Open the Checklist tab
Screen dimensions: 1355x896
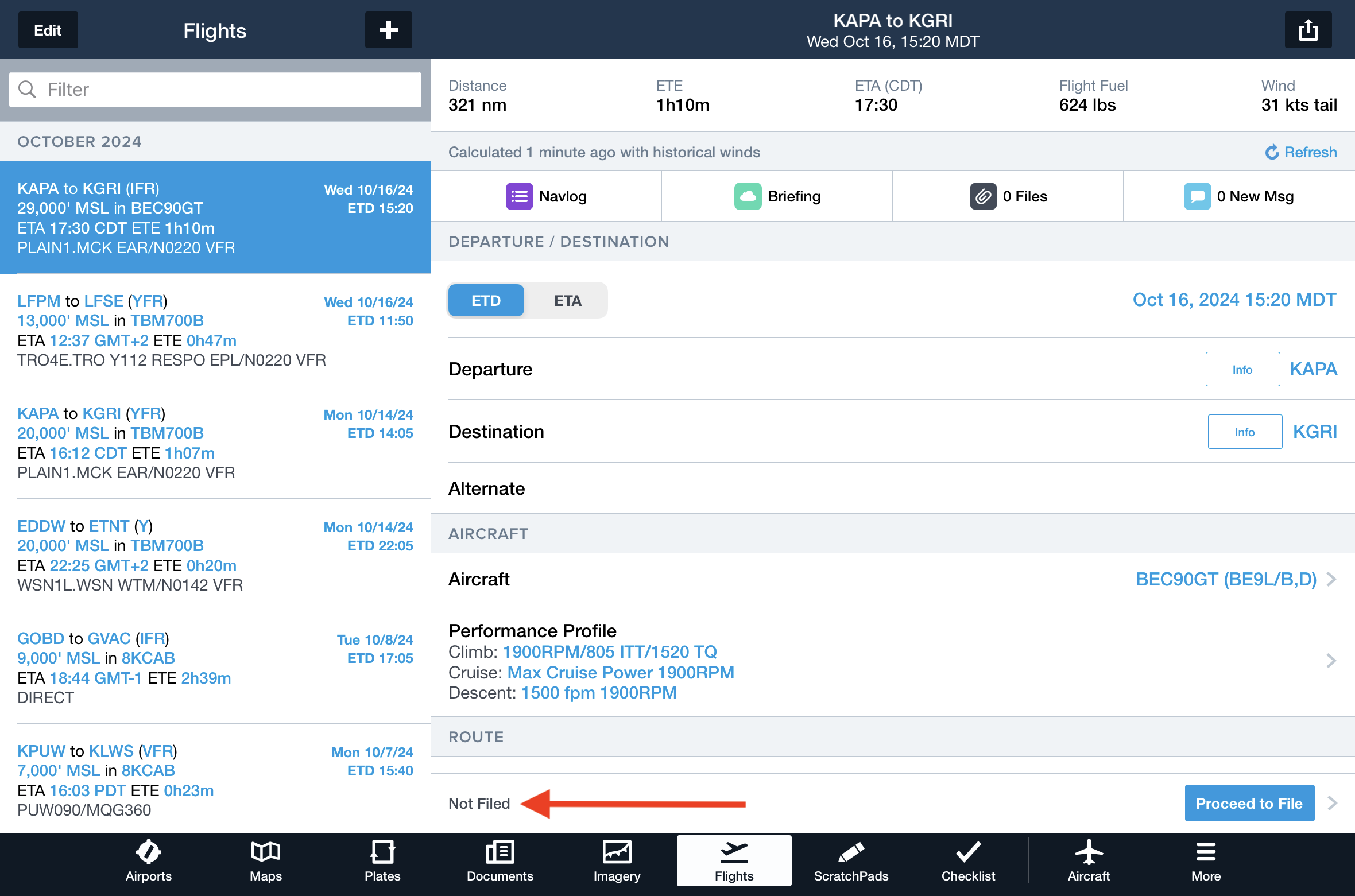tap(968, 861)
